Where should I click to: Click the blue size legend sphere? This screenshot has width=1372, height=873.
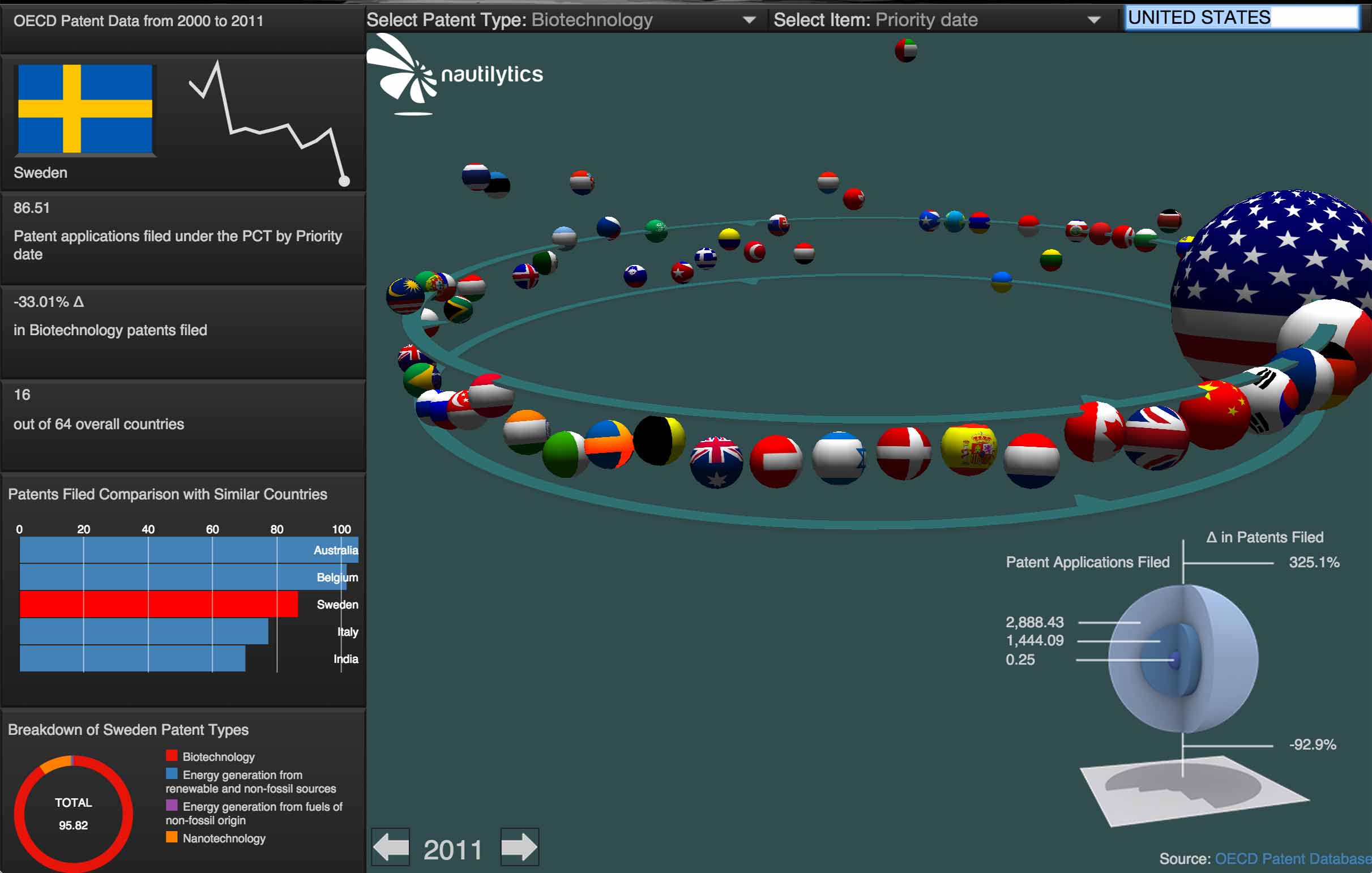[1183, 659]
